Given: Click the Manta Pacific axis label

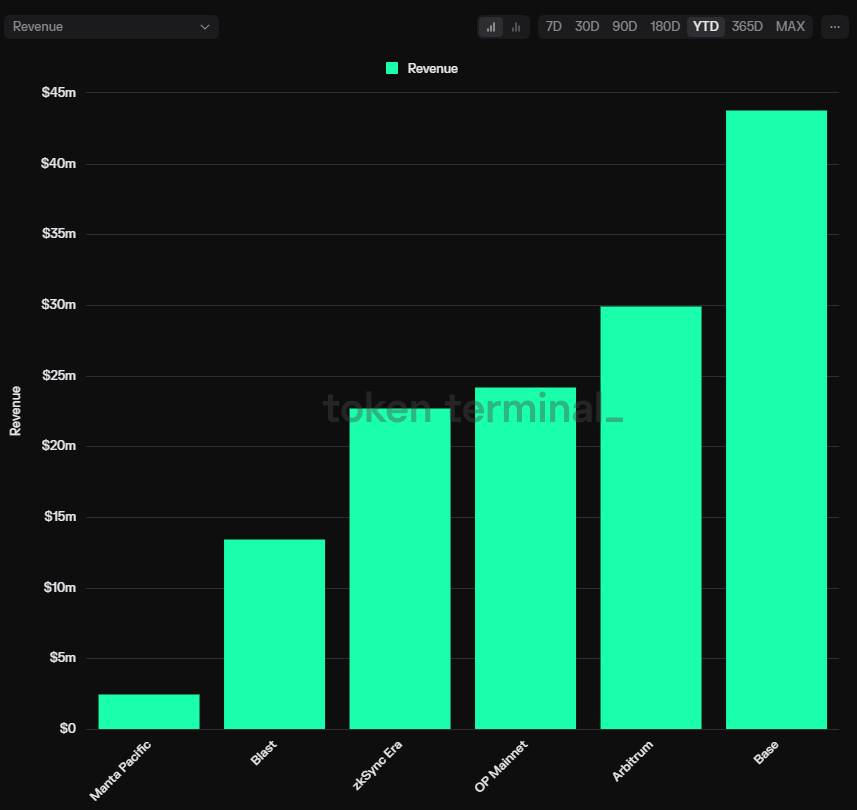Looking at the screenshot, I should coord(120,771).
